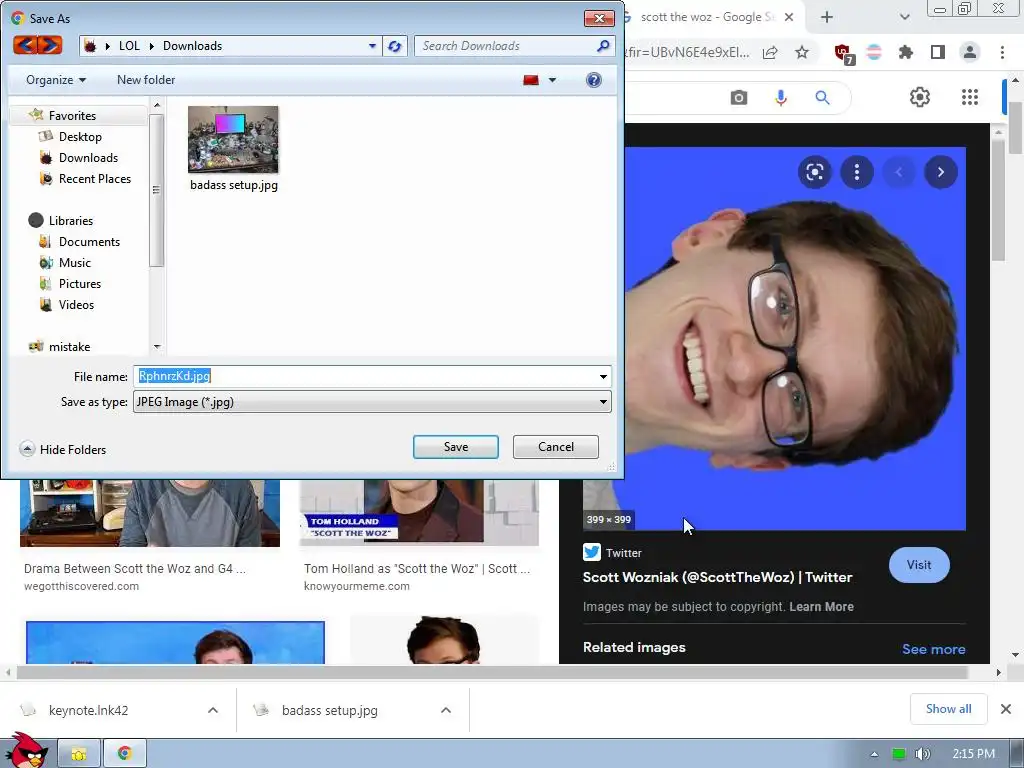
Task: Expand the File name dropdown arrow
Action: pyautogui.click(x=603, y=377)
